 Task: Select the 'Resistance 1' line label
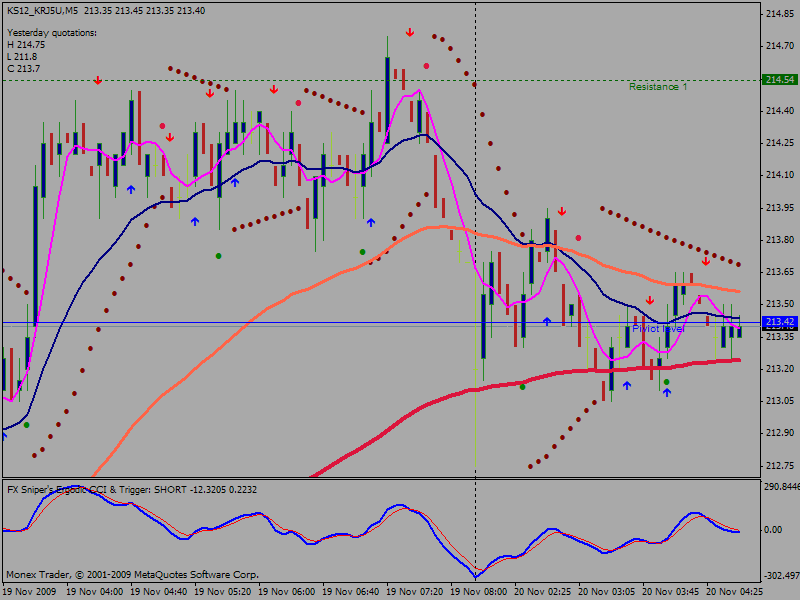click(658, 87)
